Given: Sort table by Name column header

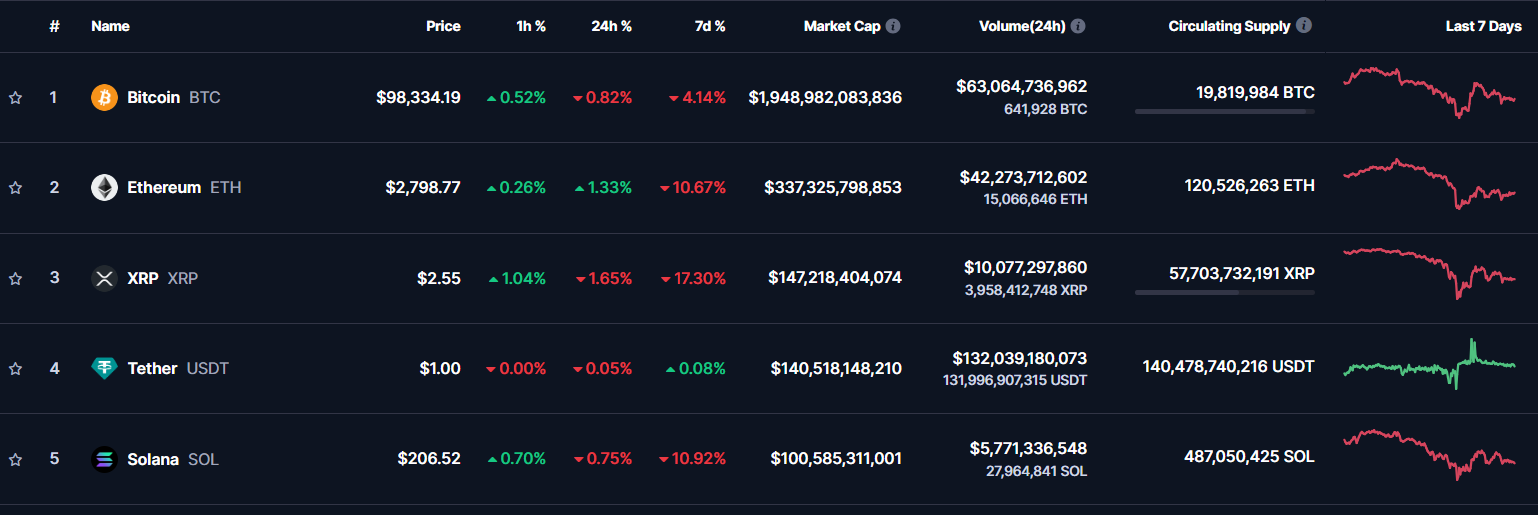Looking at the screenshot, I should [110, 26].
